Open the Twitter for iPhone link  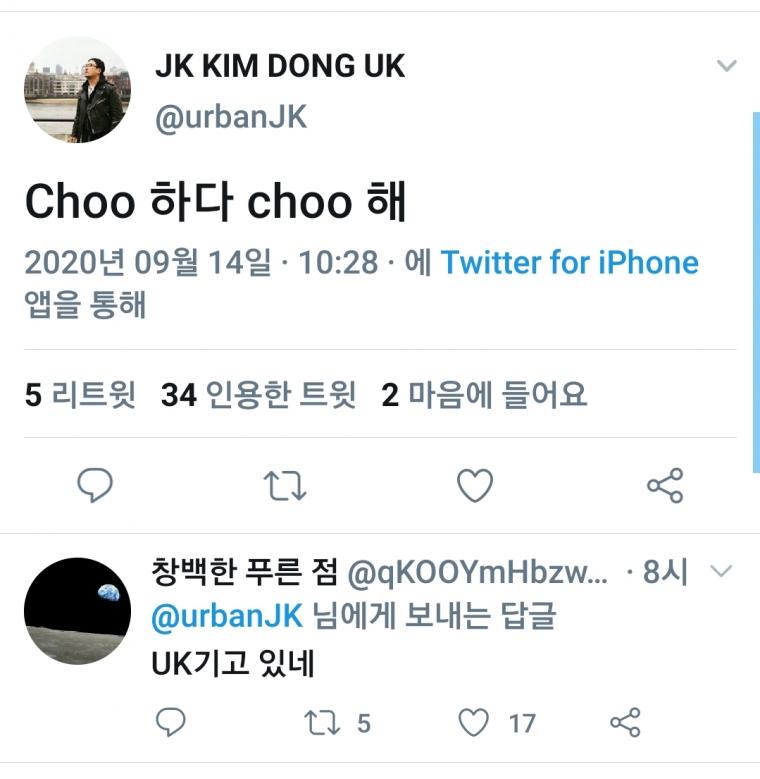569,262
